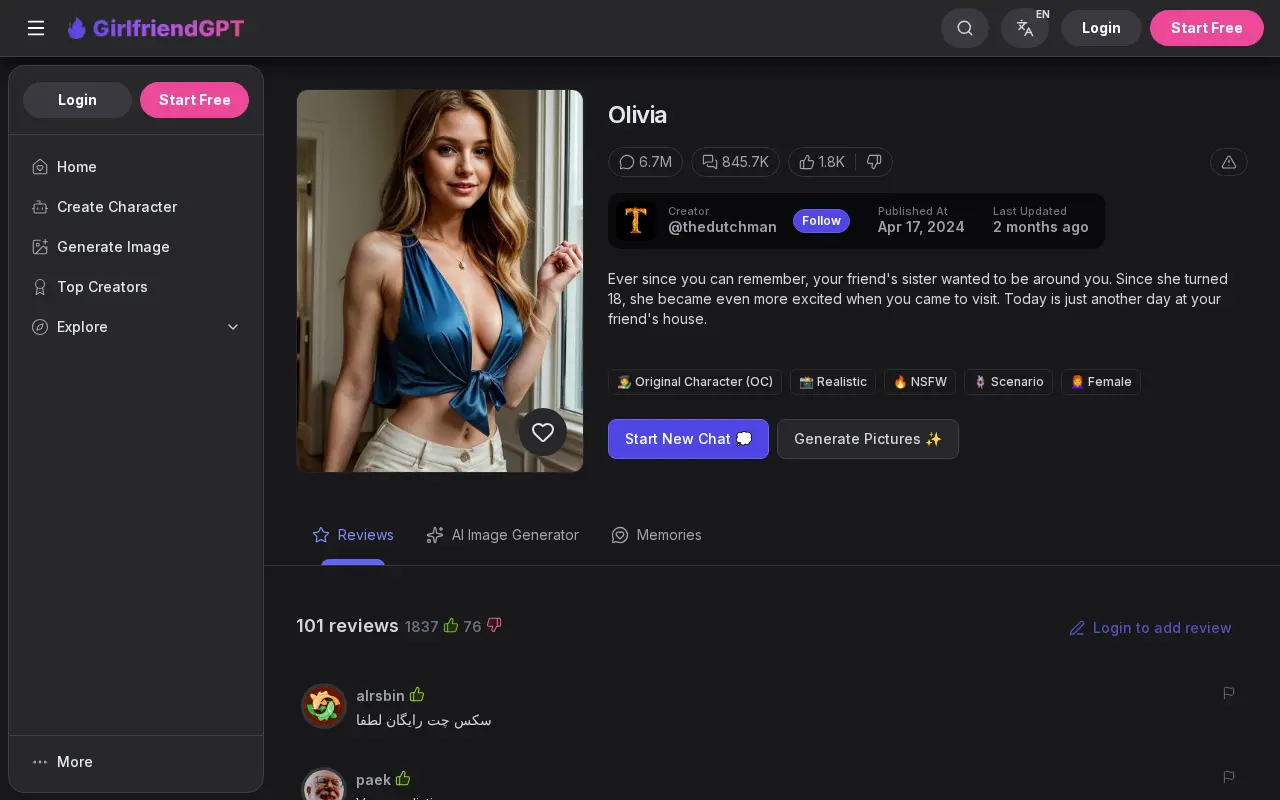This screenshot has height=800, width=1280.
Task: Open the @thedutchman creator profile
Action: point(722,227)
